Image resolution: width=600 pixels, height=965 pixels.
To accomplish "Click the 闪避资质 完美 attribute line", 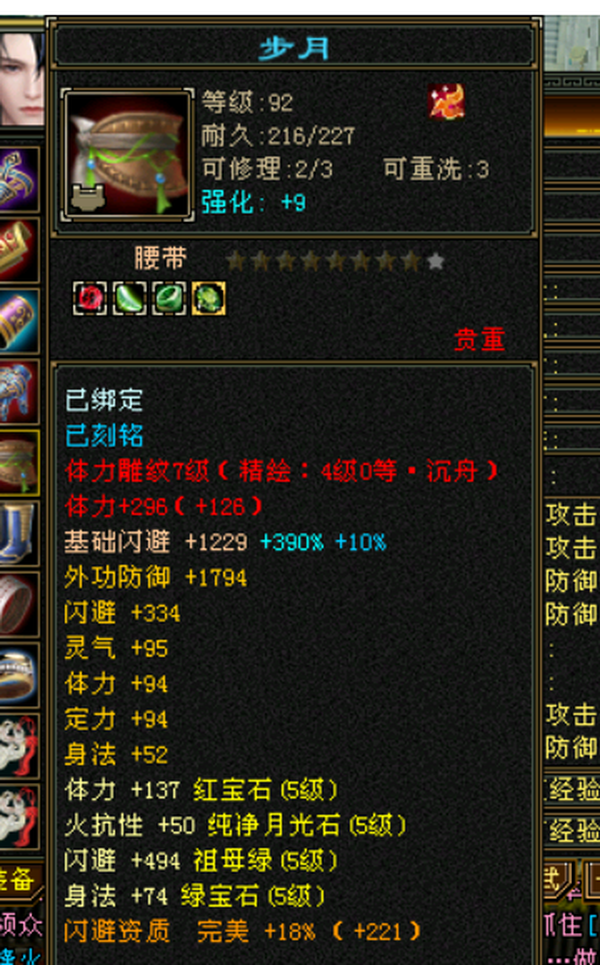I will (x=242, y=932).
